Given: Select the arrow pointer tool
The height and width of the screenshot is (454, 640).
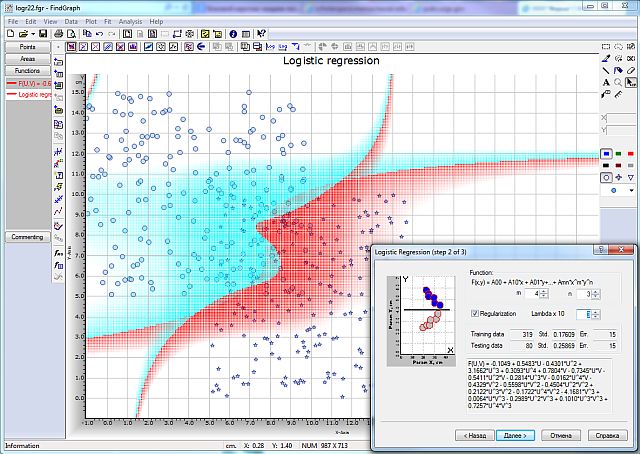Looking at the screenshot, I should coord(631,82).
